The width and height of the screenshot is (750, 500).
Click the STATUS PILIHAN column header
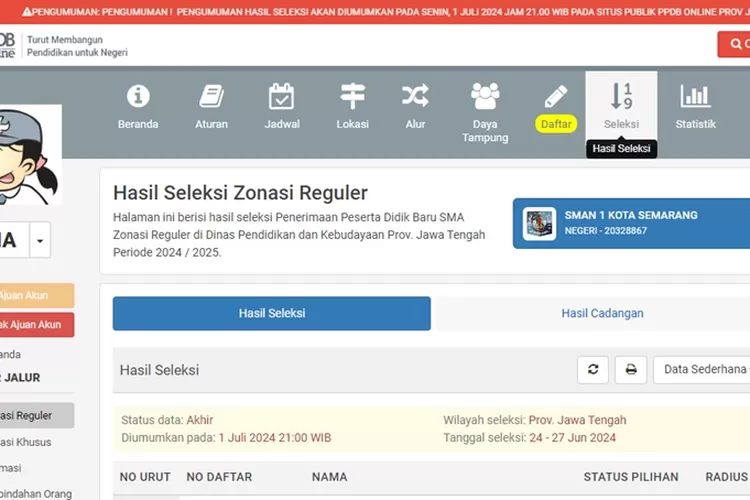point(631,477)
